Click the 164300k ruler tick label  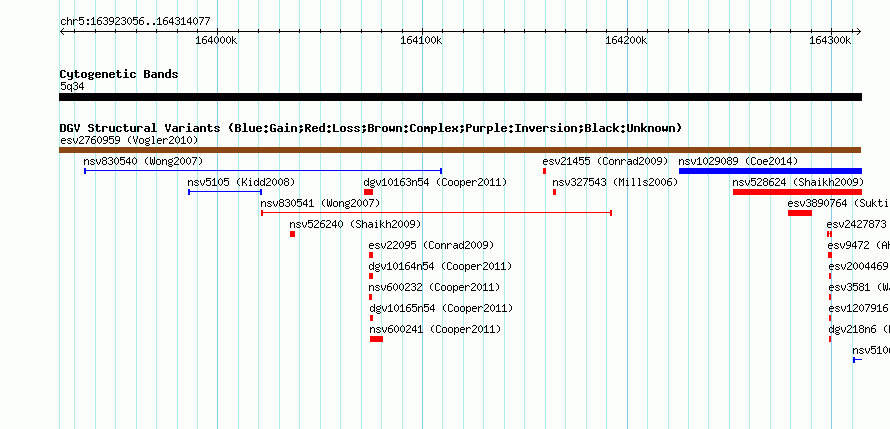pos(830,40)
